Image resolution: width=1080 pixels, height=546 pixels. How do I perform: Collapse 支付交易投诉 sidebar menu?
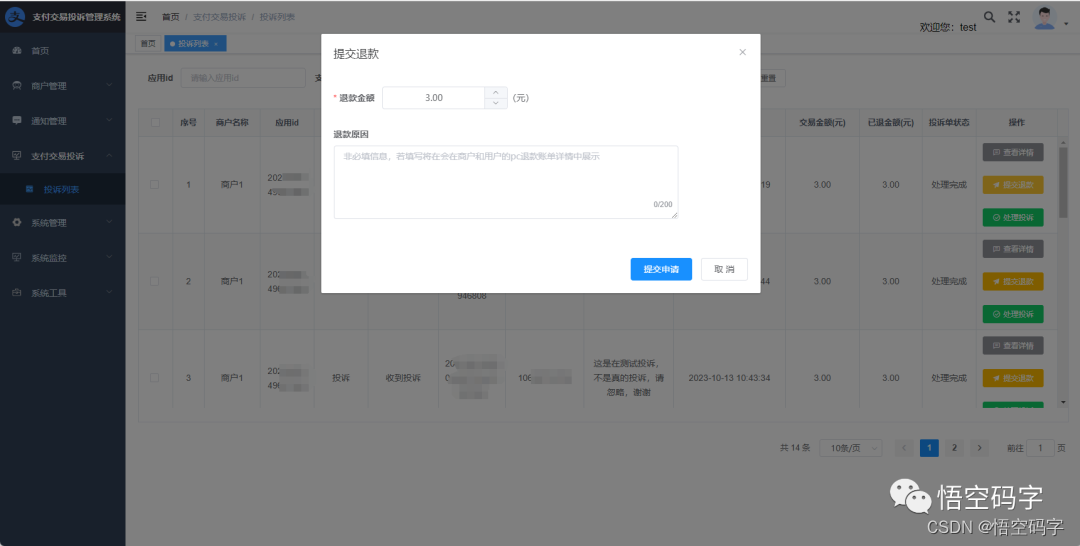tap(63, 156)
